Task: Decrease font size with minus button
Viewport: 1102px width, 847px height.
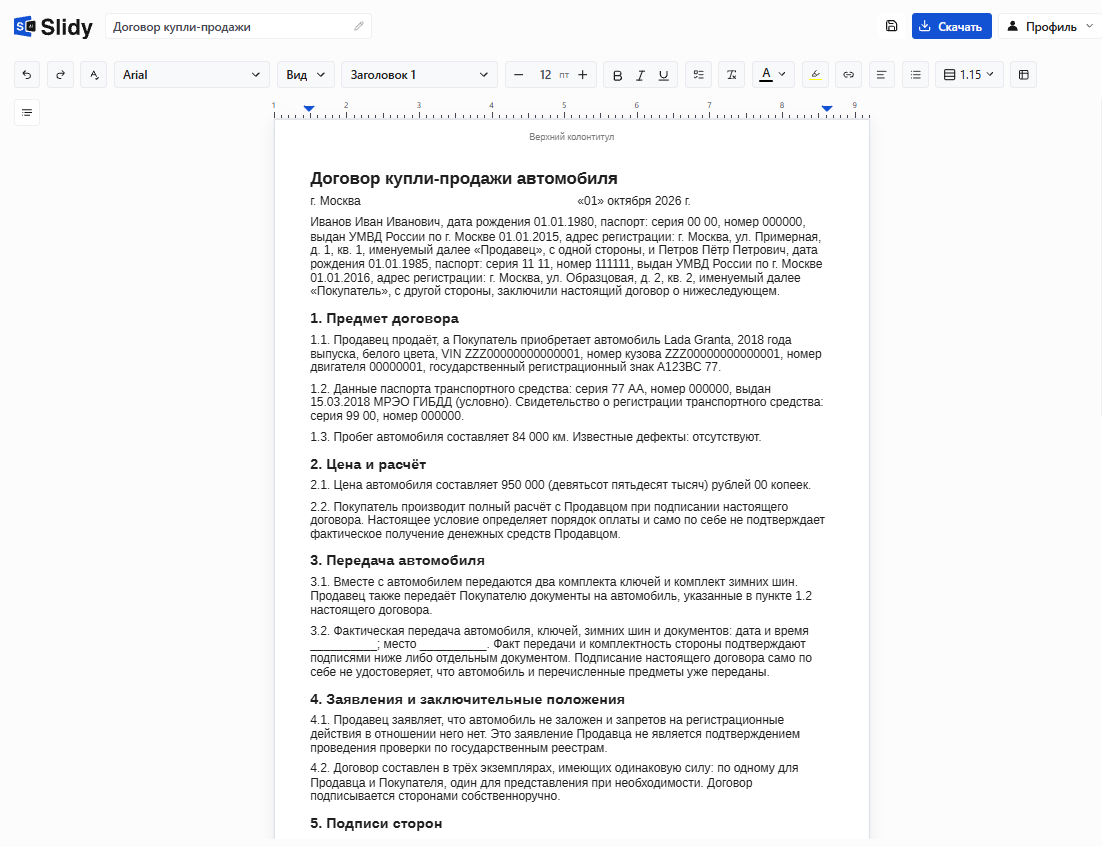Action: click(x=519, y=75)
